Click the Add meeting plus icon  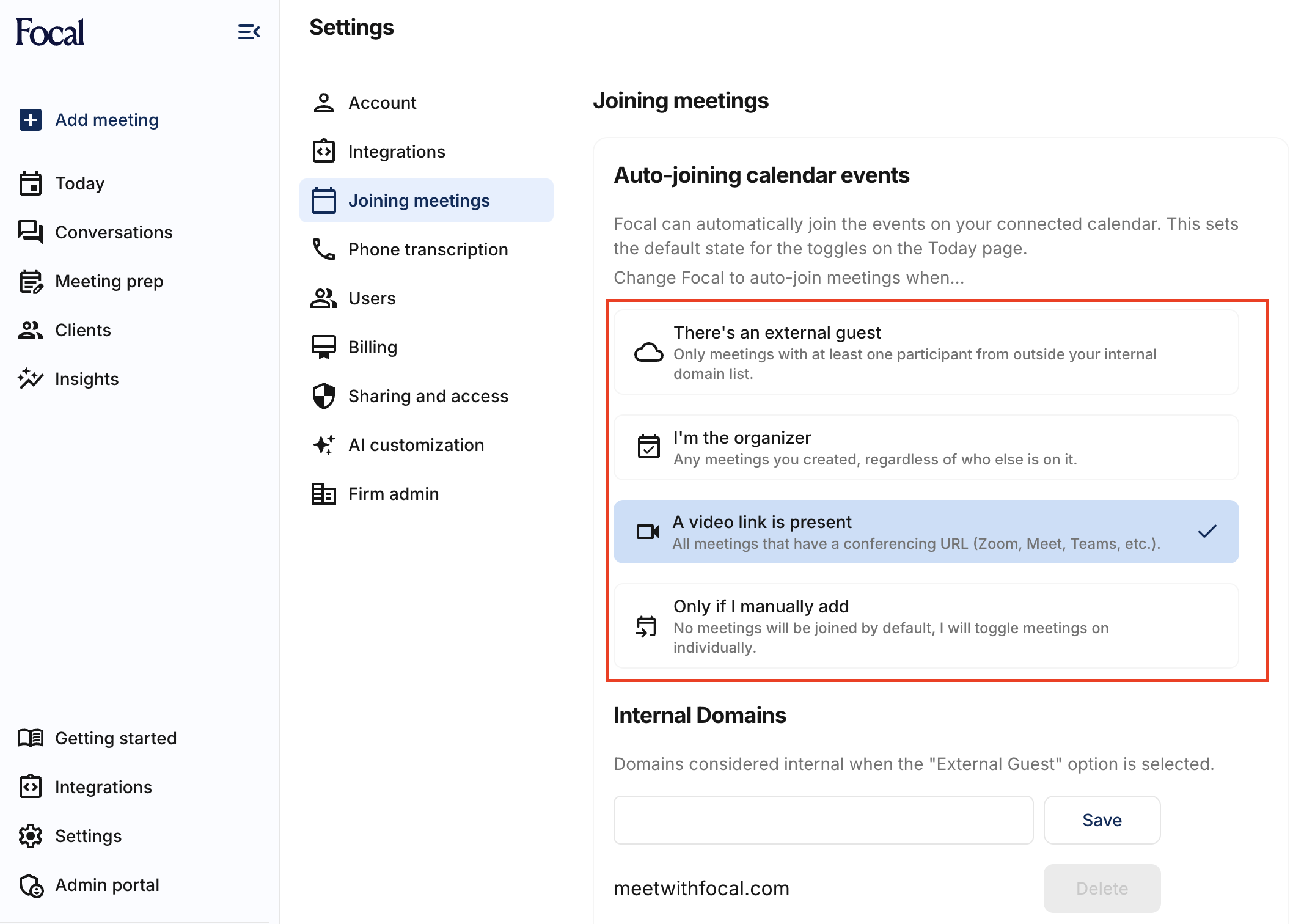(x=31, y=120)
